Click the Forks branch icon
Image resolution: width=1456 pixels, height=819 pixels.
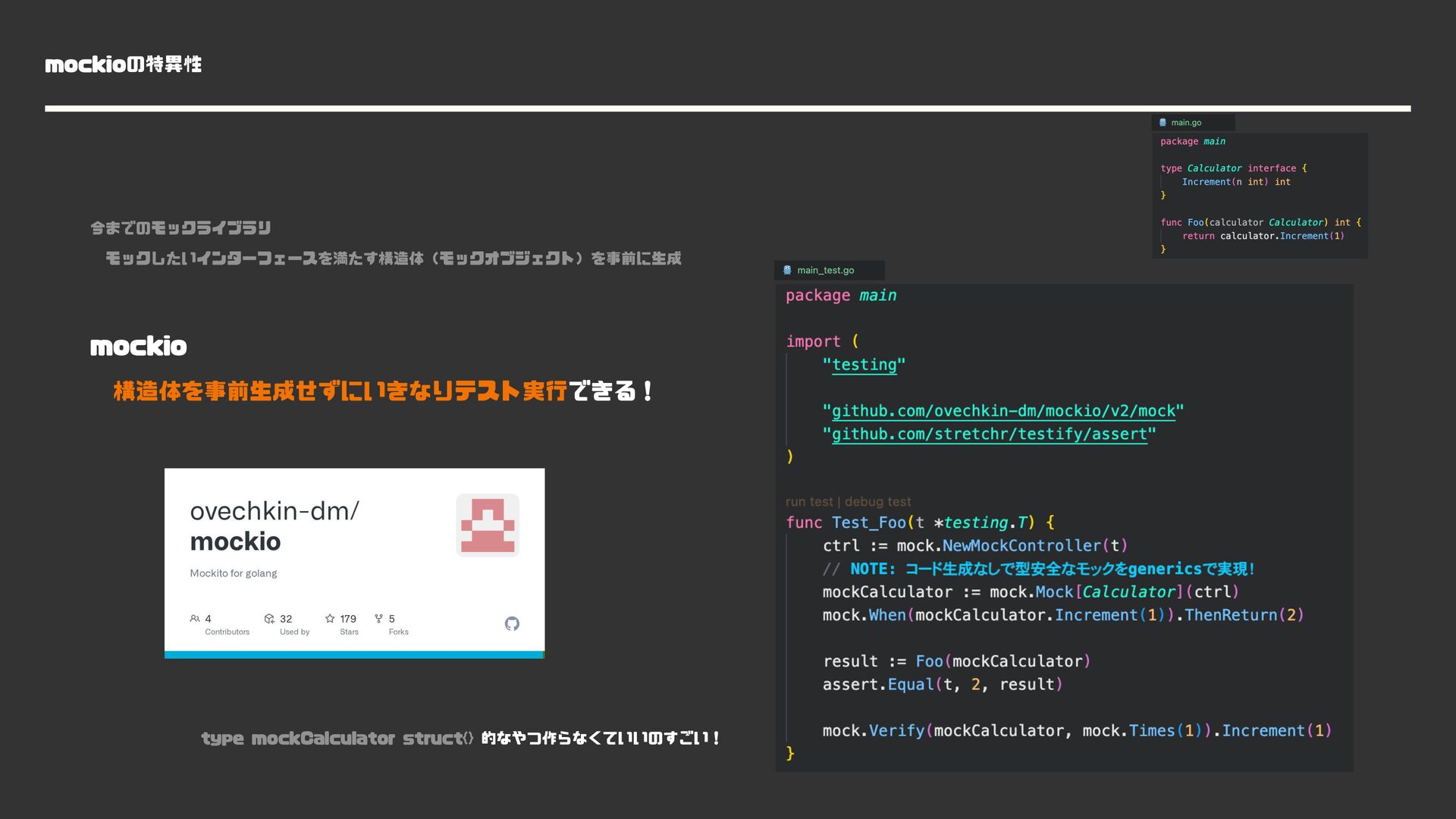coord(378,619)
